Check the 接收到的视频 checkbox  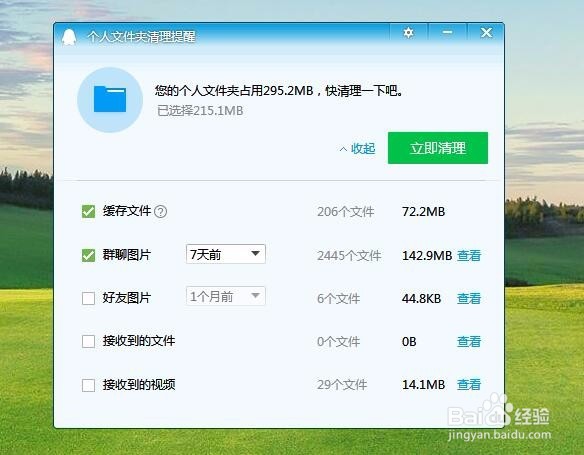(x=88, y=385)
